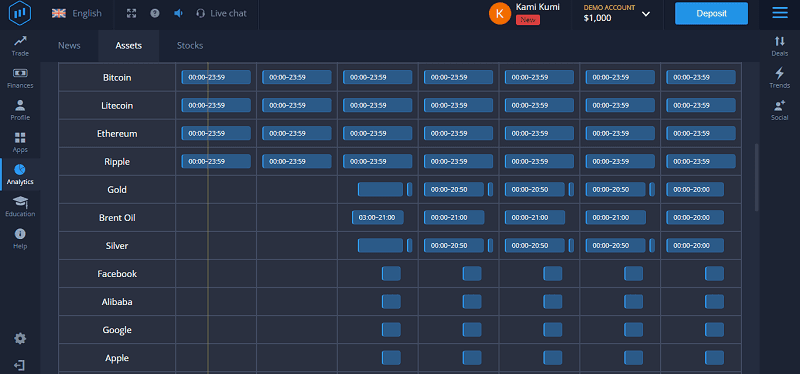Open the Help section
Image resolution: width=800 pixels, height=374 pixels.
[x=20, y=239]
